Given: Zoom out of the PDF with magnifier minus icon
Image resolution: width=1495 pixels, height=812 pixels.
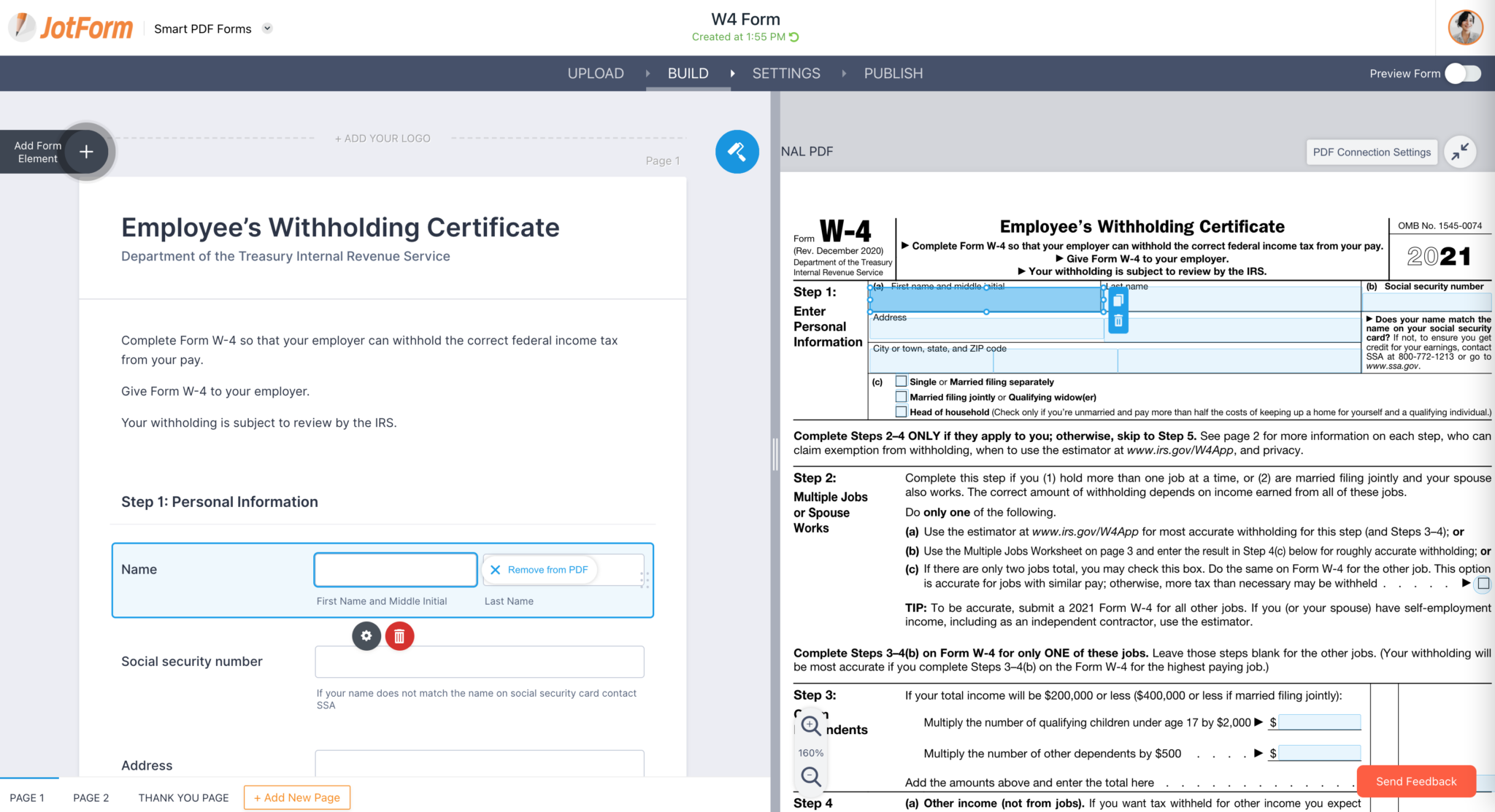Looking at the screenshot, I should click(x=810, y=777).
